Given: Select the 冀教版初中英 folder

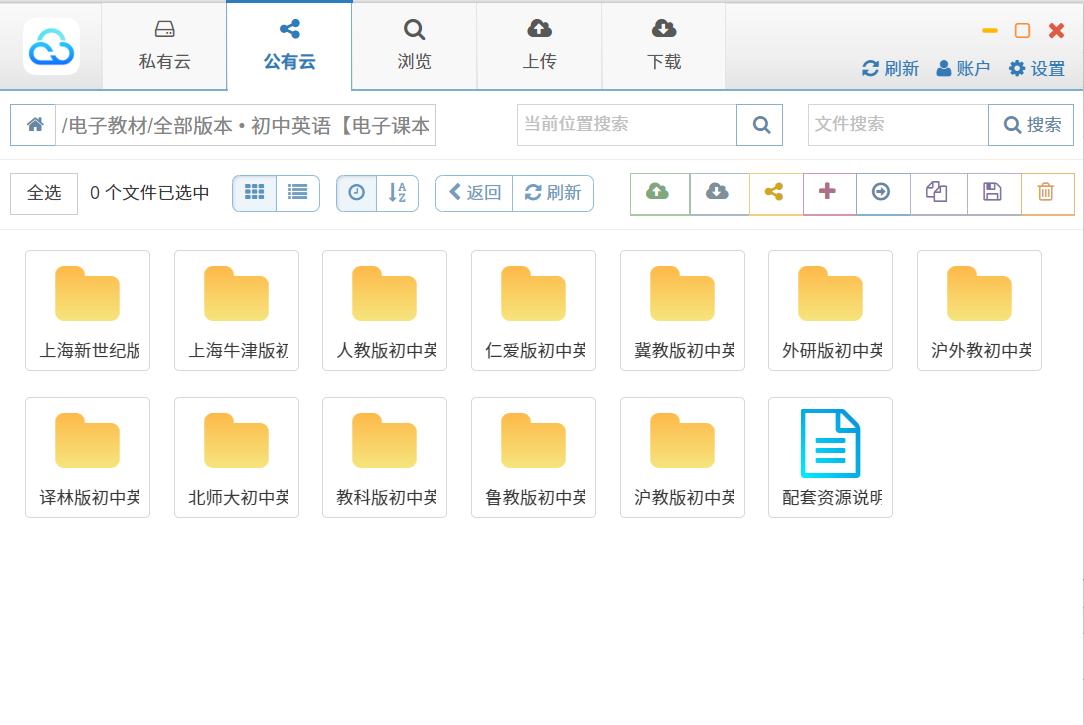Looking at the screenshot, I should 682,310.
